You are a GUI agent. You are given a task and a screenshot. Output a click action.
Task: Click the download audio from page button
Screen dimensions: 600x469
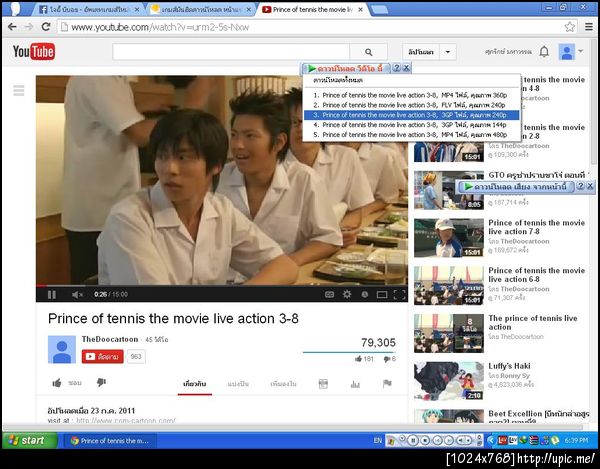tap(515, 186)
